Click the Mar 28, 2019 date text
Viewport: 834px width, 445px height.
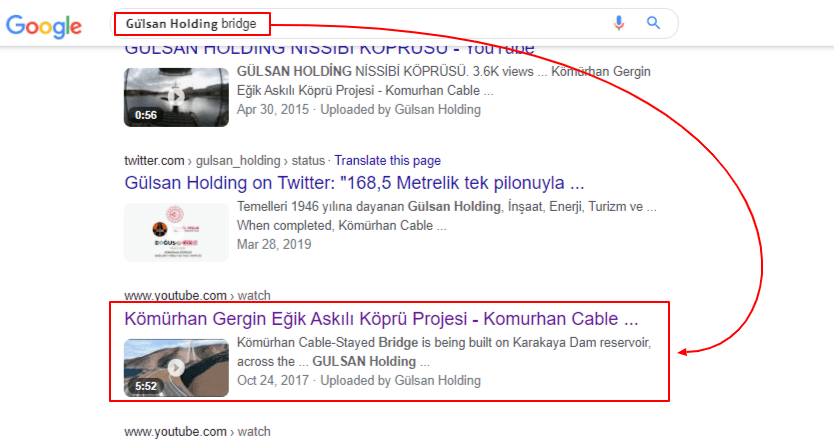(x=274, y=244)
